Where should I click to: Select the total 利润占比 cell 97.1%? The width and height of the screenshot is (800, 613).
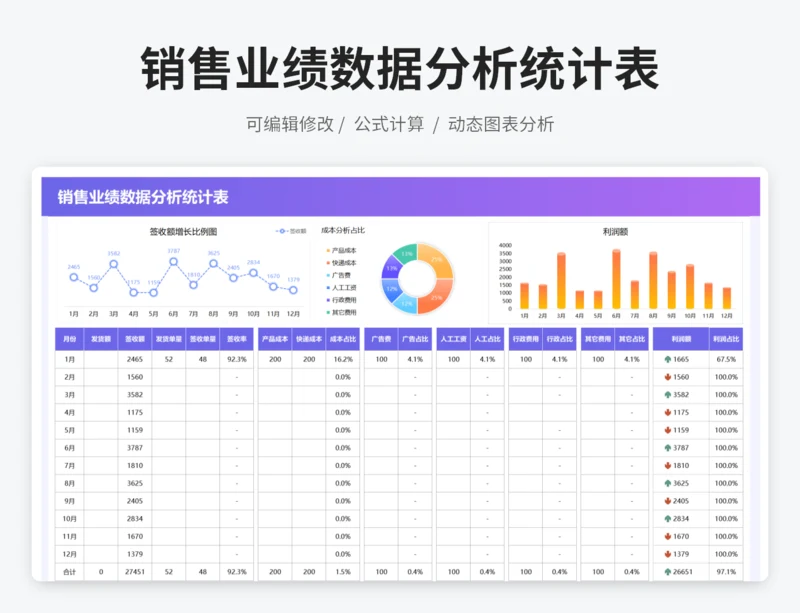pyautogui.click(x=726, y=572)
